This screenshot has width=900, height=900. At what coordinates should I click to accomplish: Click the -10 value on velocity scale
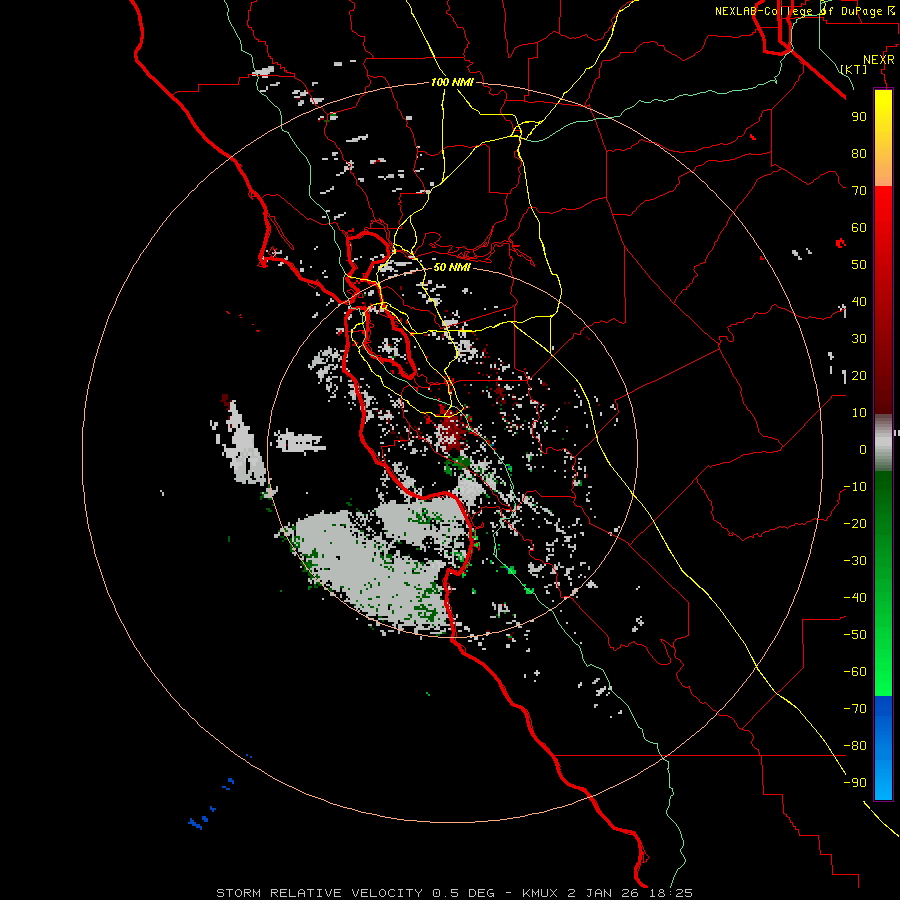855,487
